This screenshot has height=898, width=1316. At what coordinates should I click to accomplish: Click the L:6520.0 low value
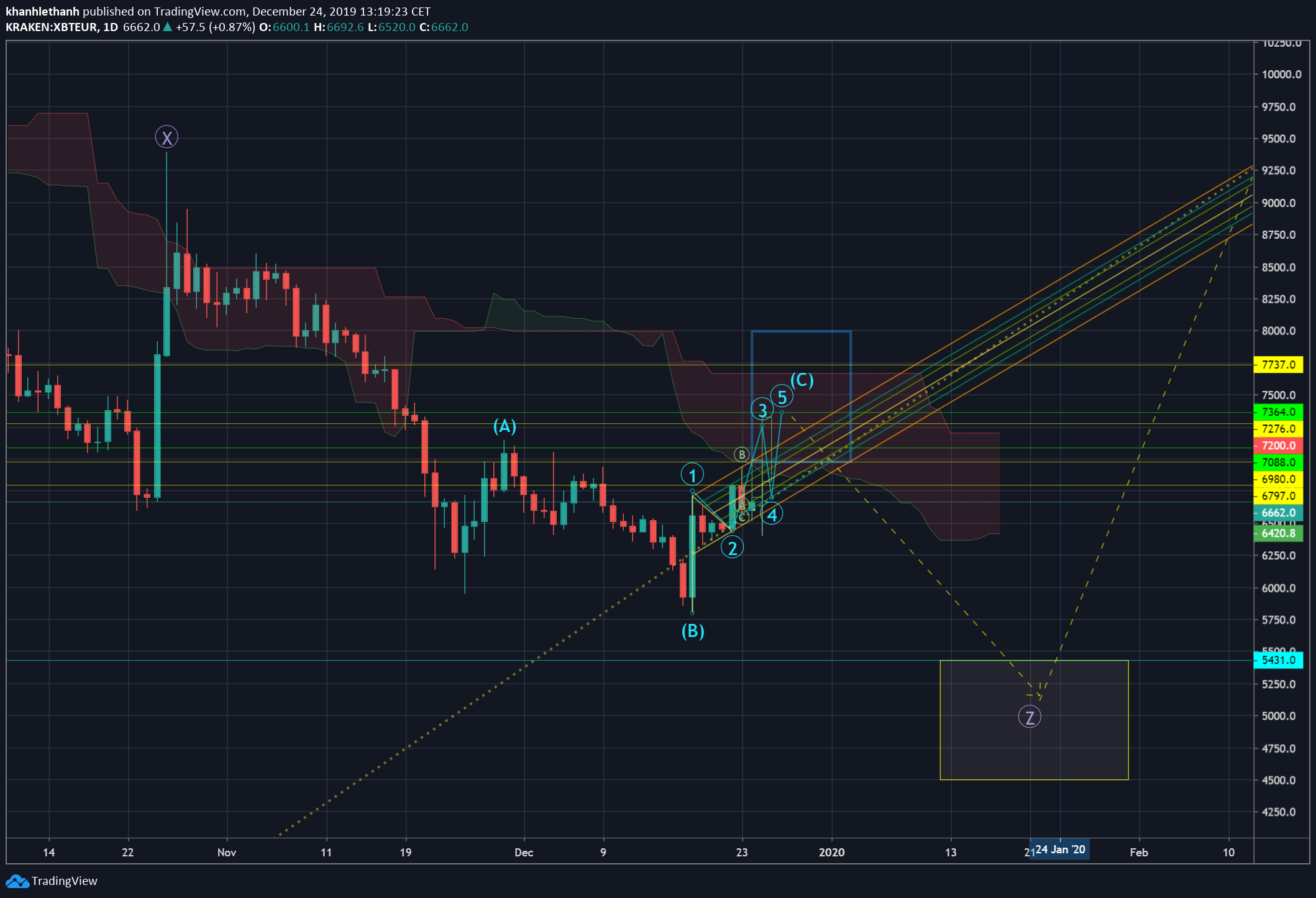(391, 27)
